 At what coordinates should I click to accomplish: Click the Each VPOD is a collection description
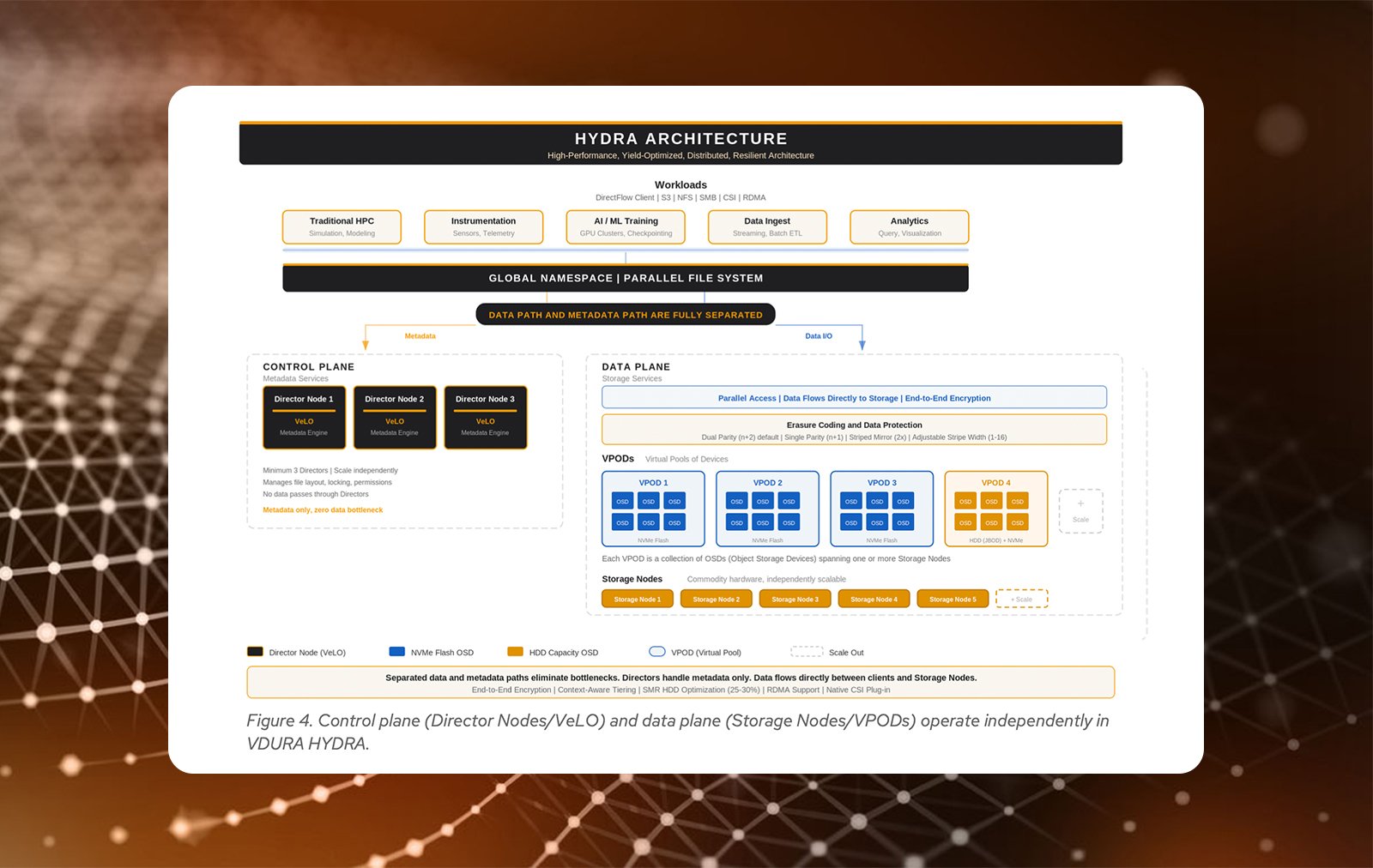tap(776, 558)
